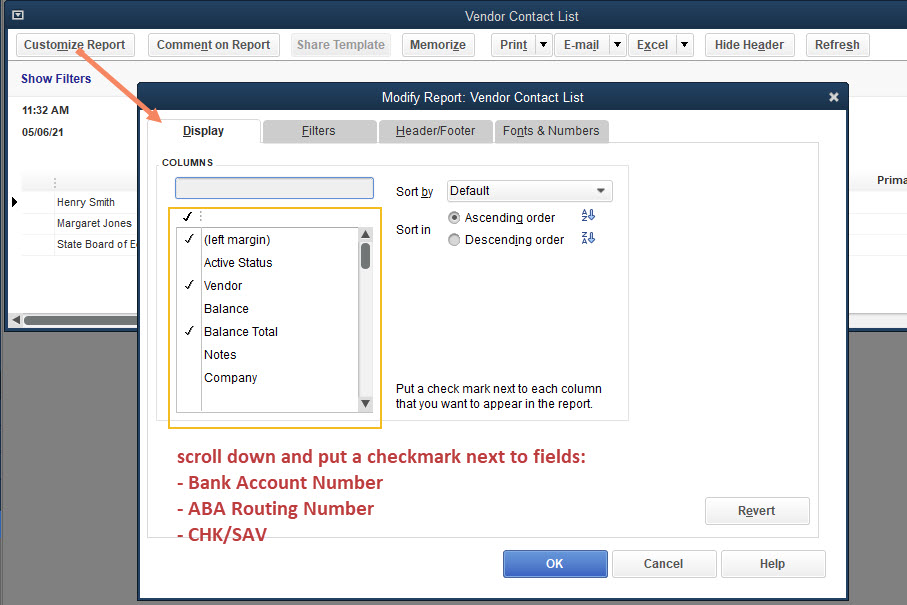Expand the Excel dropdown arrow
The image size is (907, 605).
tap(684, 45)
